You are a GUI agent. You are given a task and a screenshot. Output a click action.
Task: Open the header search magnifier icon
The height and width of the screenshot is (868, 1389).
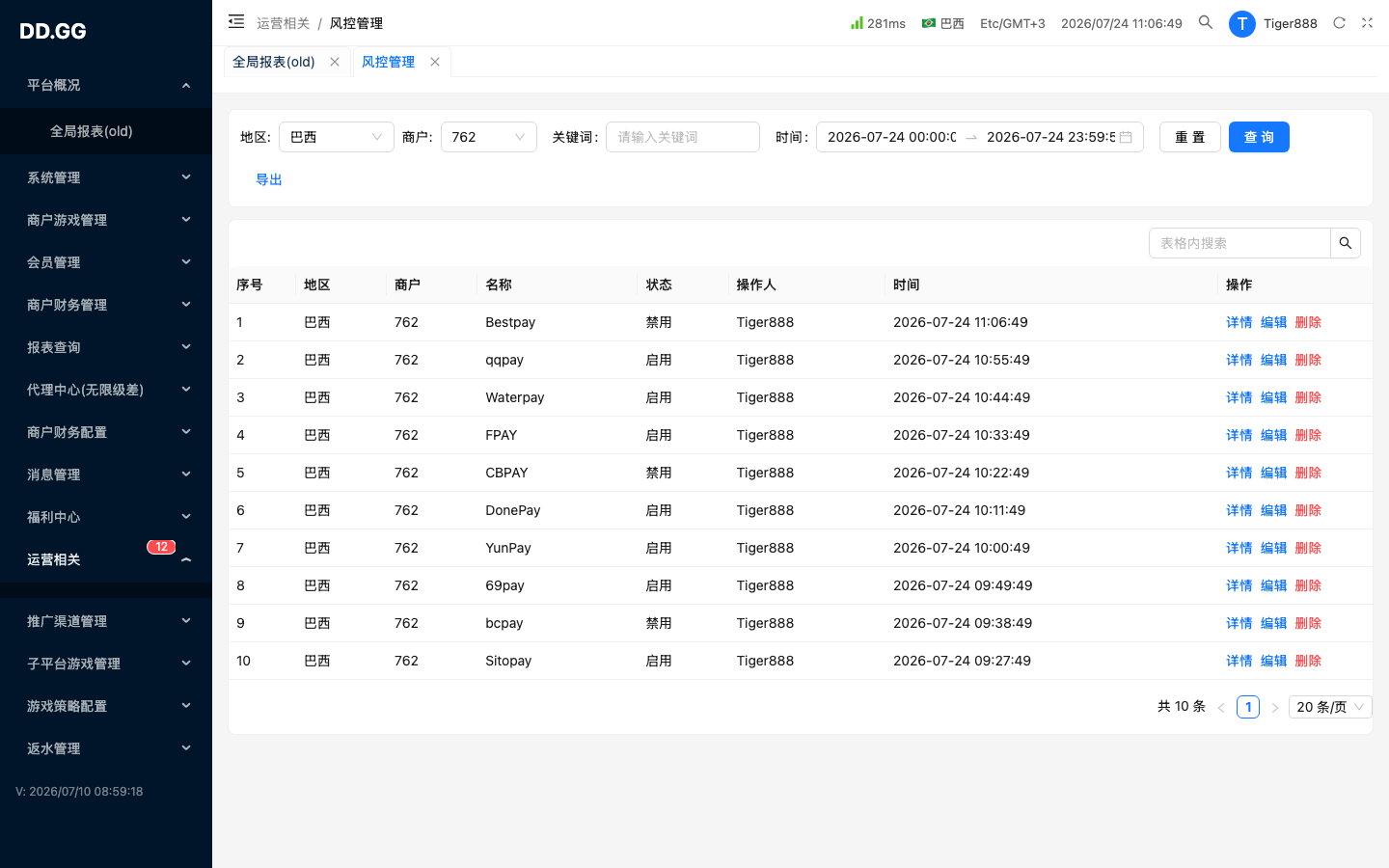[1205, 22]
